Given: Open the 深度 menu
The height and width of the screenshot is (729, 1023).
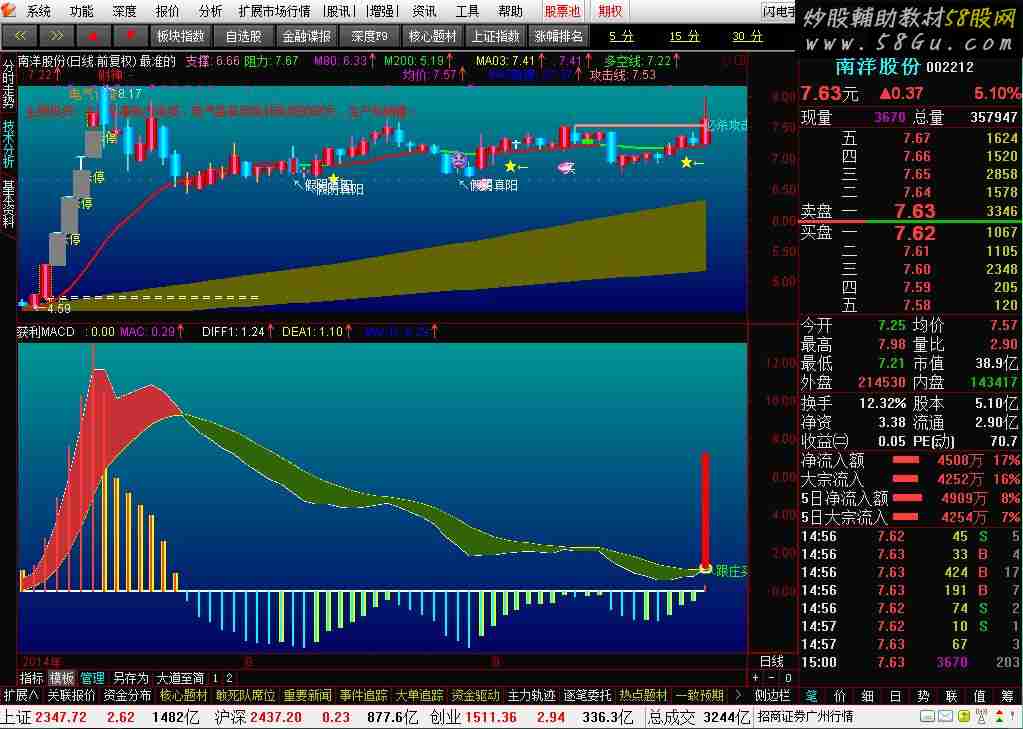Looking at the screenshot, I should coord(125,11).
